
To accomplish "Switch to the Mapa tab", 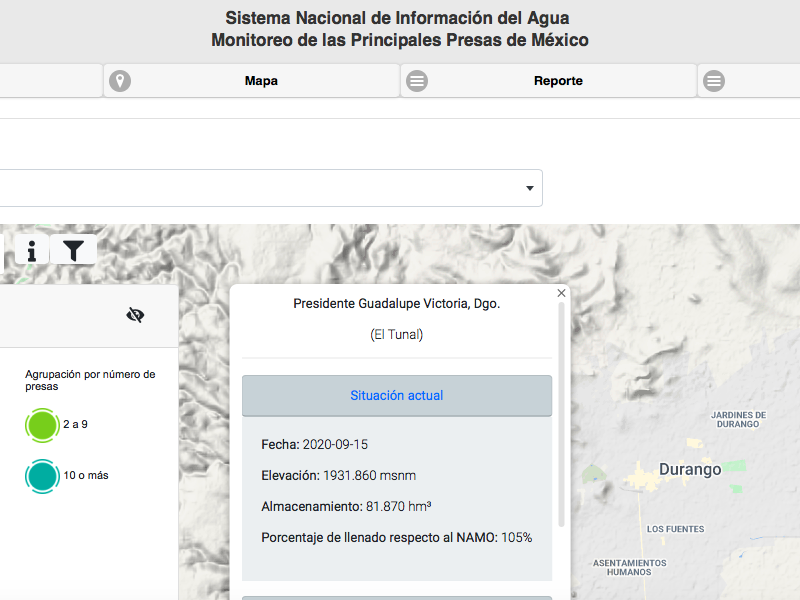I will [x=261, y=81].
